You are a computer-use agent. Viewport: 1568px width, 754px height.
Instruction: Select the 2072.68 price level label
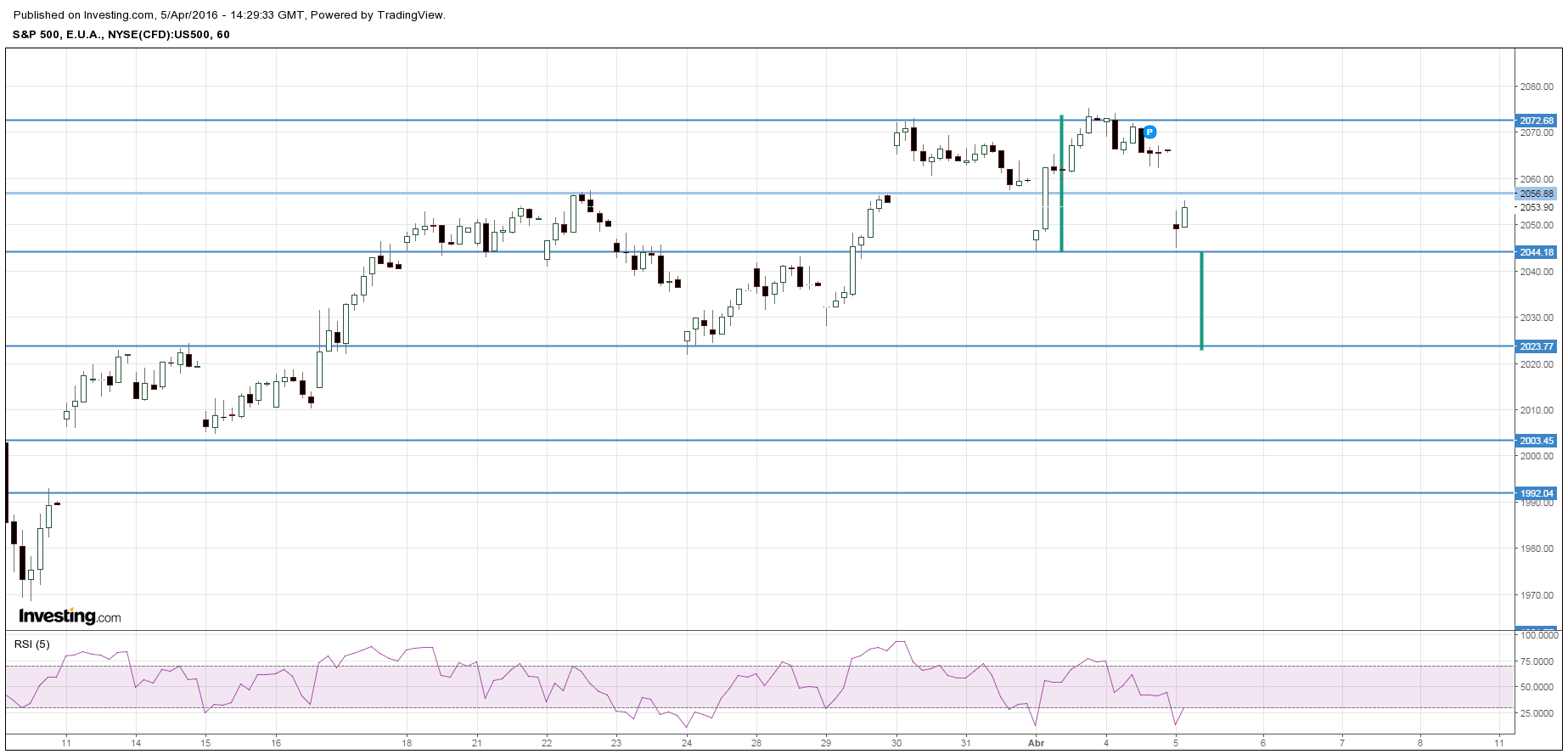(1537, 121)
